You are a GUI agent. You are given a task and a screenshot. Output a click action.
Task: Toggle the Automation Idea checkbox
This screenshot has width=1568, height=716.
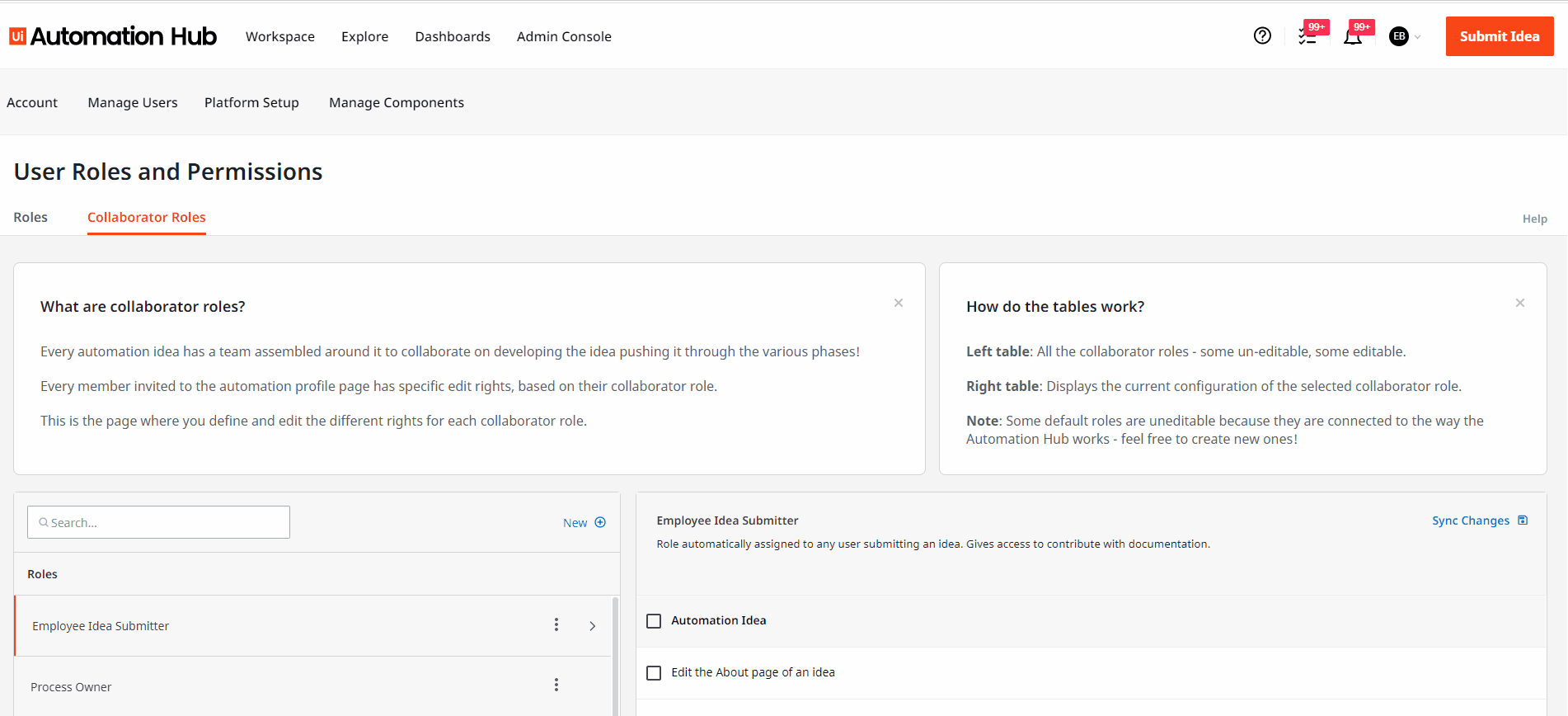[654, 621]
